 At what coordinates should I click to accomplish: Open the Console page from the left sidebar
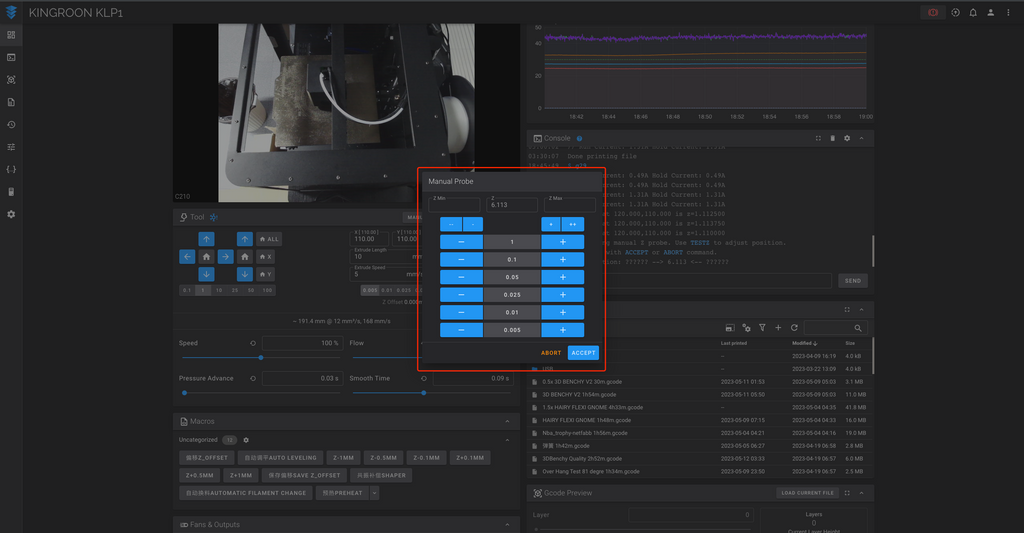coord(11,57)
